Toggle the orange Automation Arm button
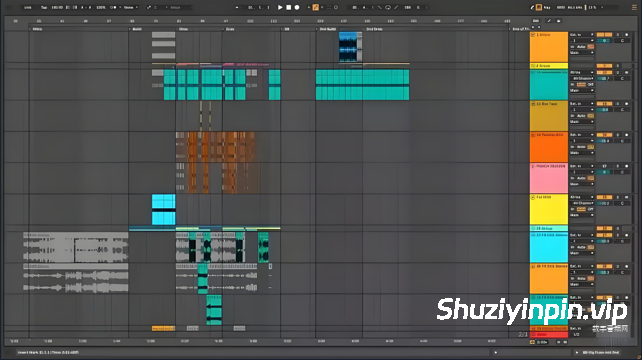This screenshot has height=360, width=642. [316, 7]
